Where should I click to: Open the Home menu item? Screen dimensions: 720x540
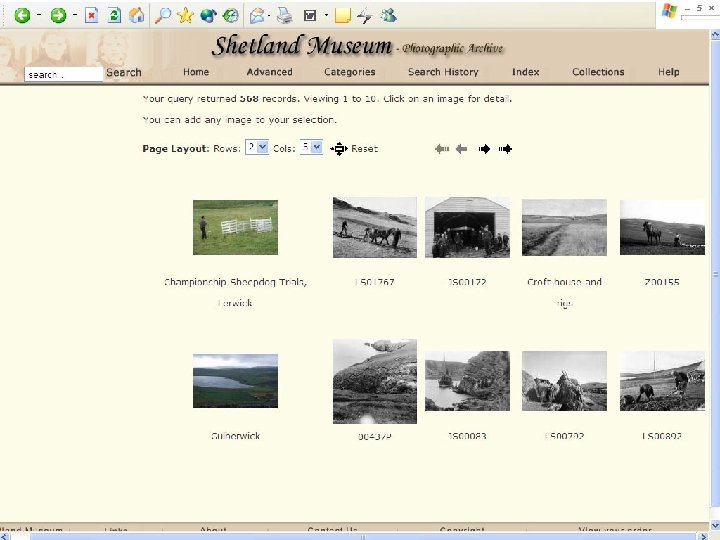(196, 72)
